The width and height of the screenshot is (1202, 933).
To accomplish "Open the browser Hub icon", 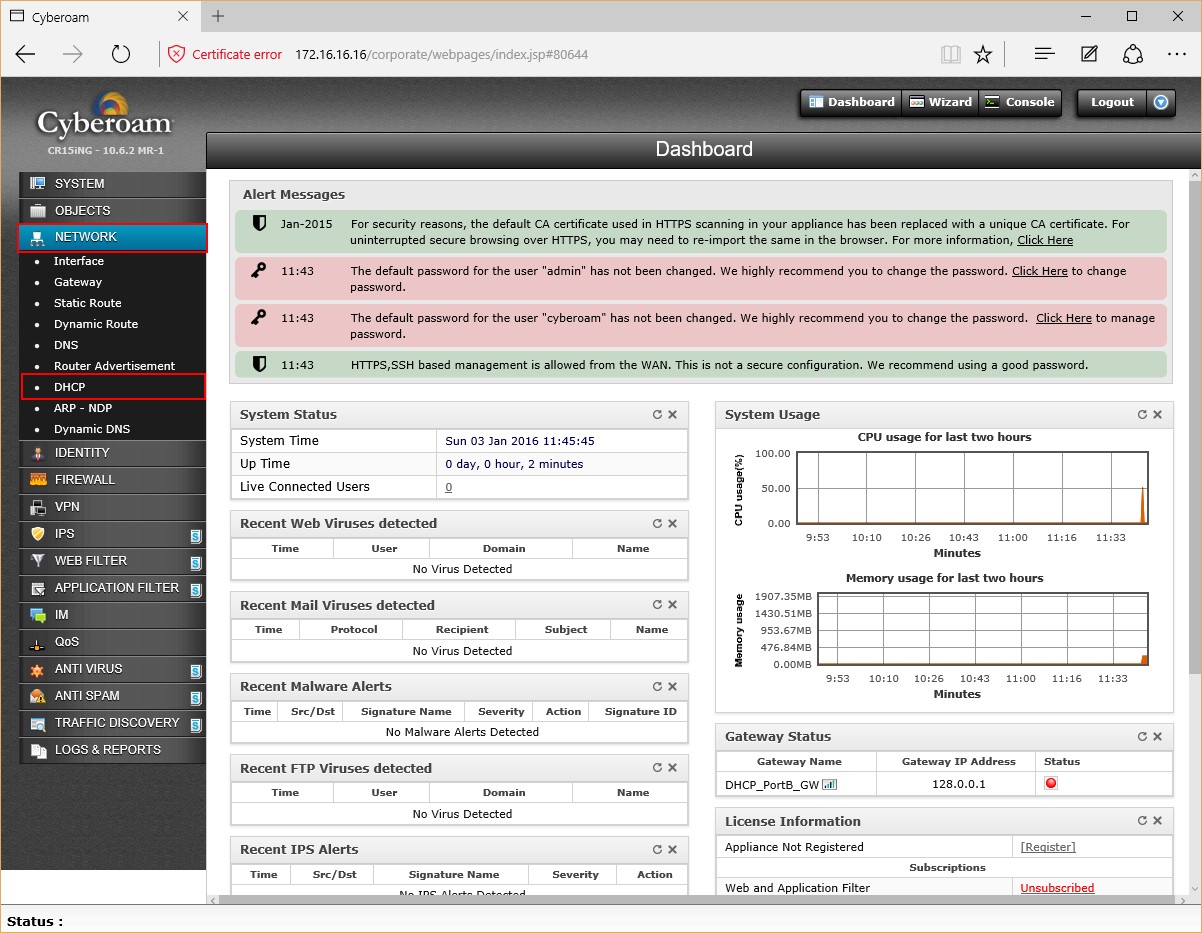I will tap(1045, 54).
